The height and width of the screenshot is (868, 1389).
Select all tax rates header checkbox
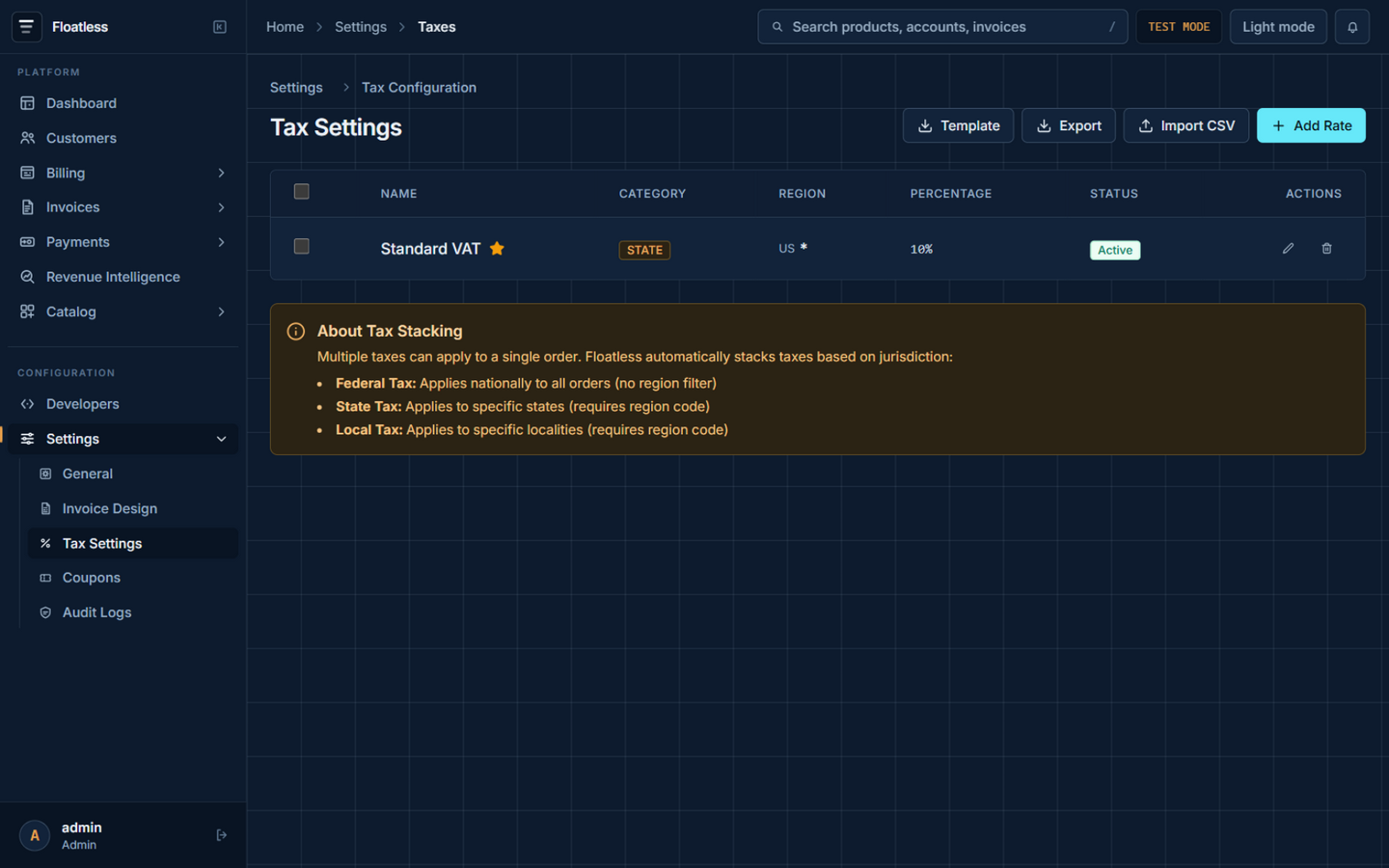click(x=302, y=192)
